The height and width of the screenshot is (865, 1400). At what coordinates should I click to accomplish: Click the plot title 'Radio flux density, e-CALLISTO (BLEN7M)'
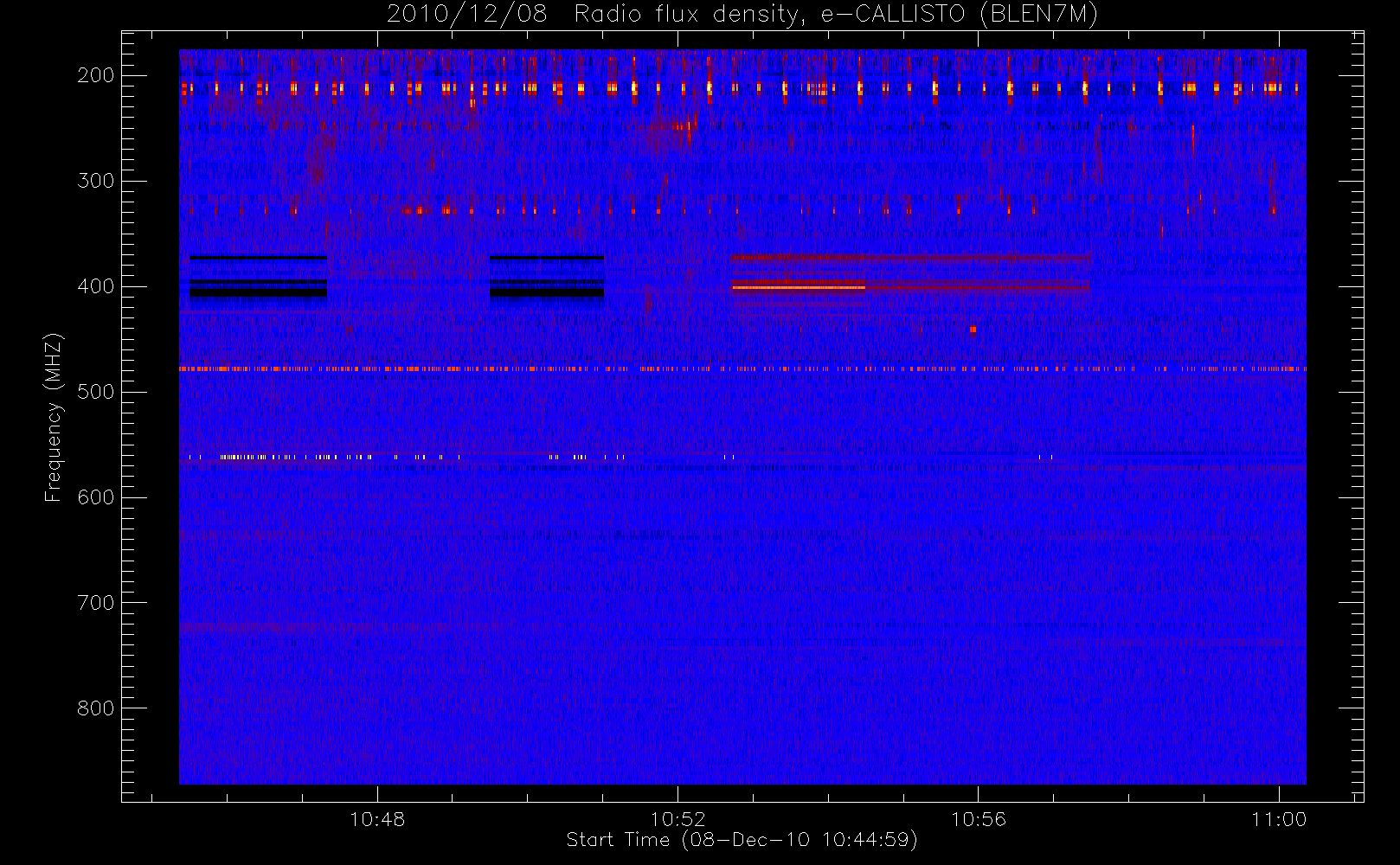pos(836,15)
